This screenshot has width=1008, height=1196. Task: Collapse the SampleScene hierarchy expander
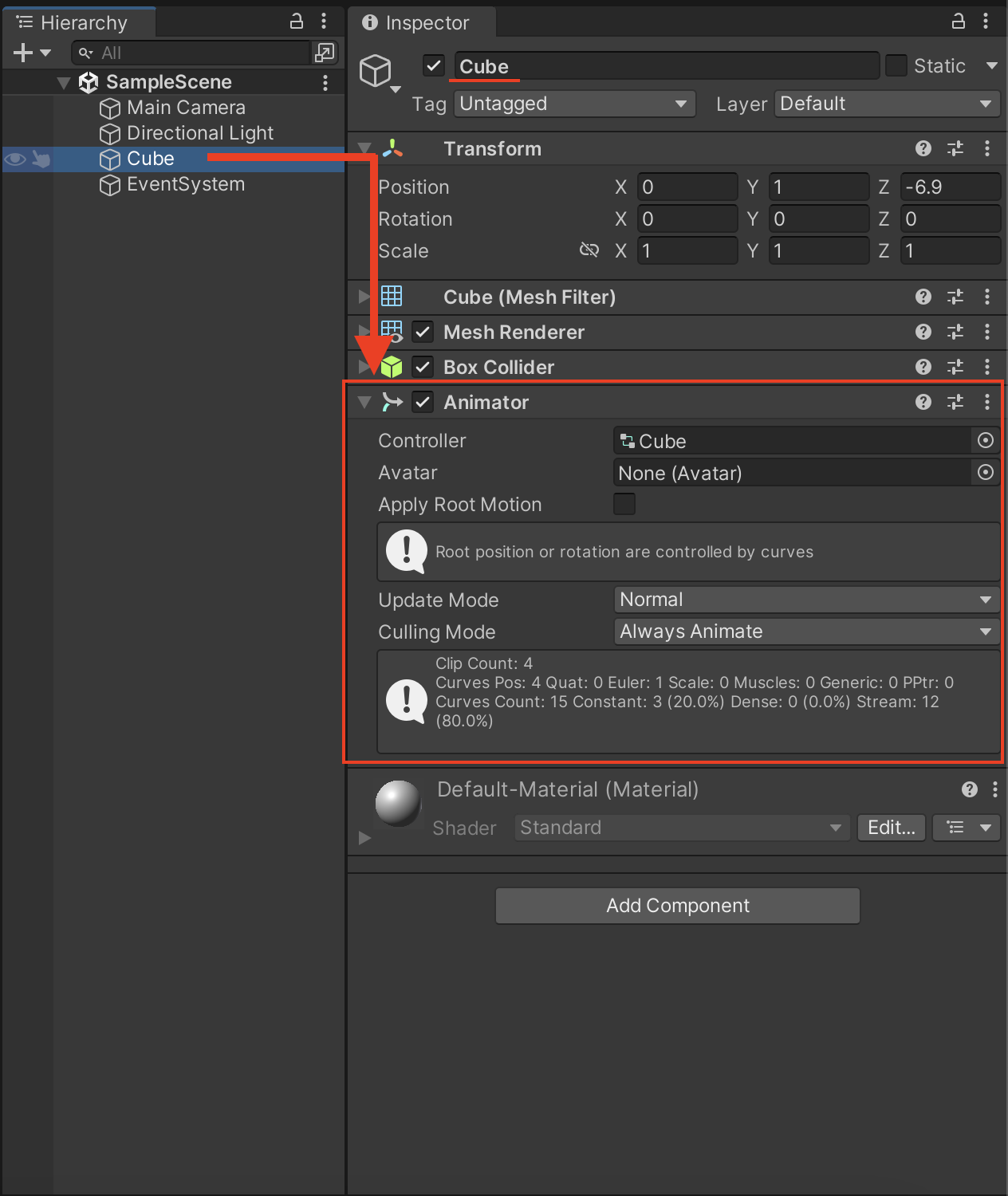click(63, 81)
